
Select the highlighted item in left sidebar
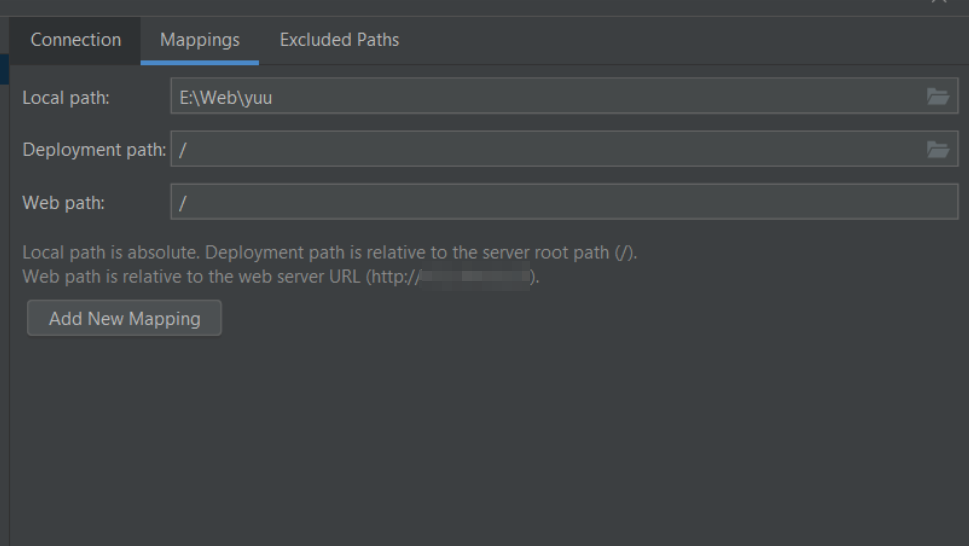point(4,68)
